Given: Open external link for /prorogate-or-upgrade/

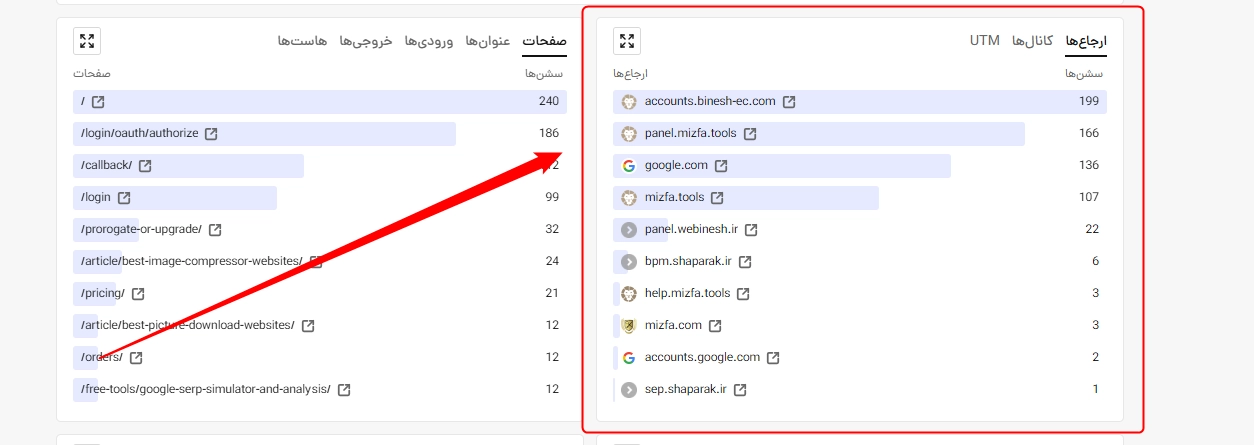Looking at the screenshot, I should 215,230.
